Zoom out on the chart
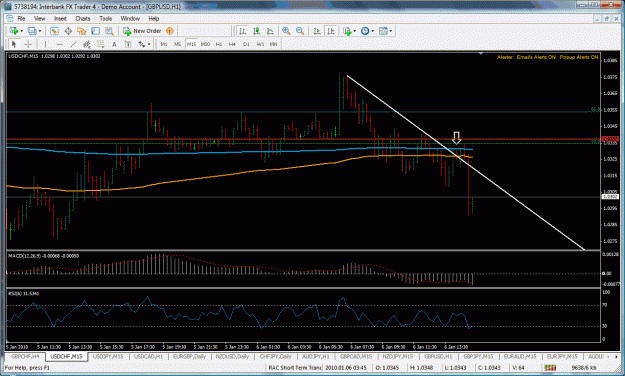Screen dimensions: 625x376 [300, 31]
